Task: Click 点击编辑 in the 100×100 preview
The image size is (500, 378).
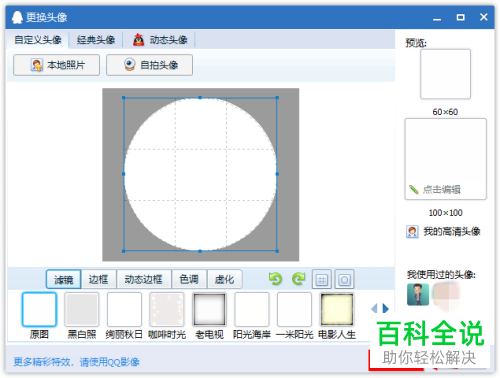Action: coord(442,189)
